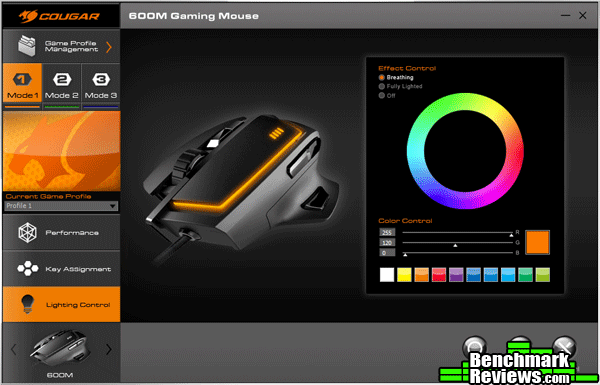Switch to Mode 2 tab
Screen dimensions: 600x385
[62, 83]
